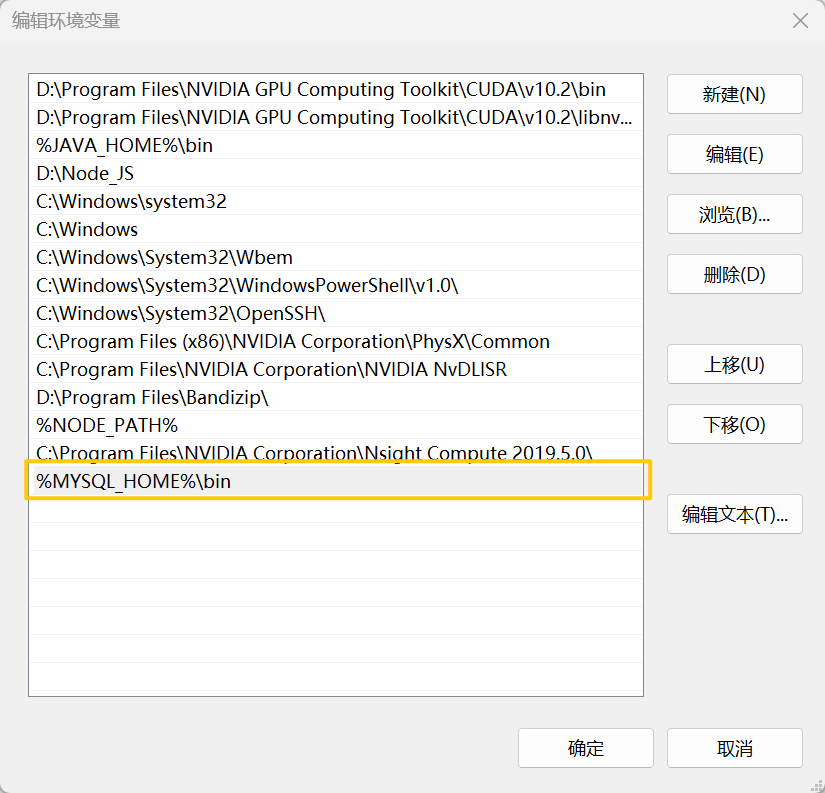Confirm changes with the 确定 button

585,747
